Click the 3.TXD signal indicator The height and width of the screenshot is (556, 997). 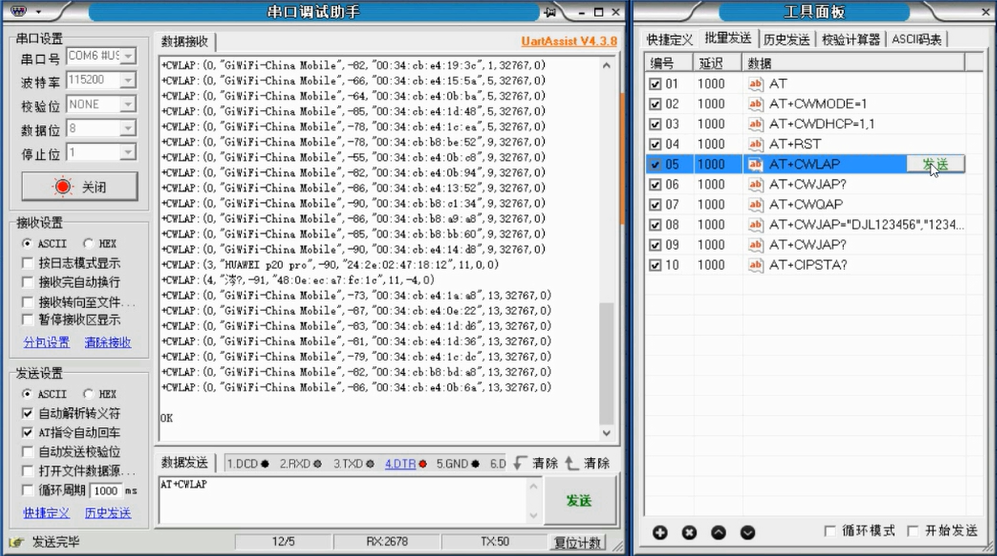(x=354, y=464)
